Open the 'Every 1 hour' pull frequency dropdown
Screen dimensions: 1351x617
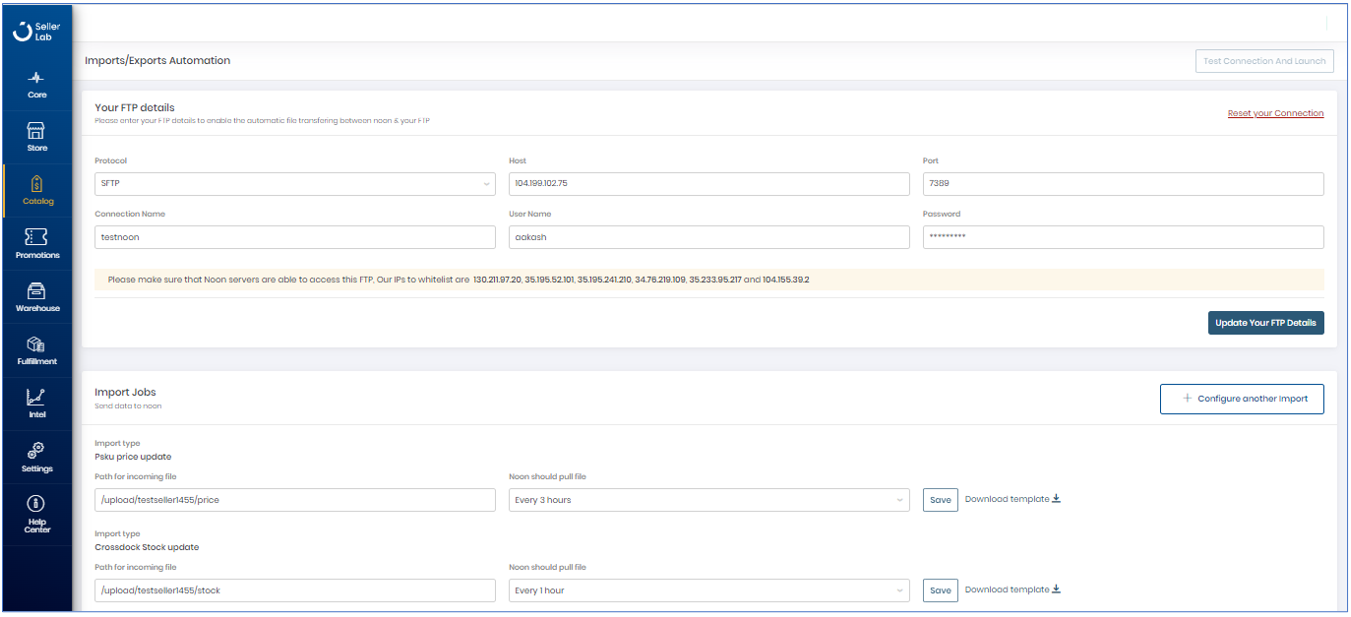pos(709,591)
